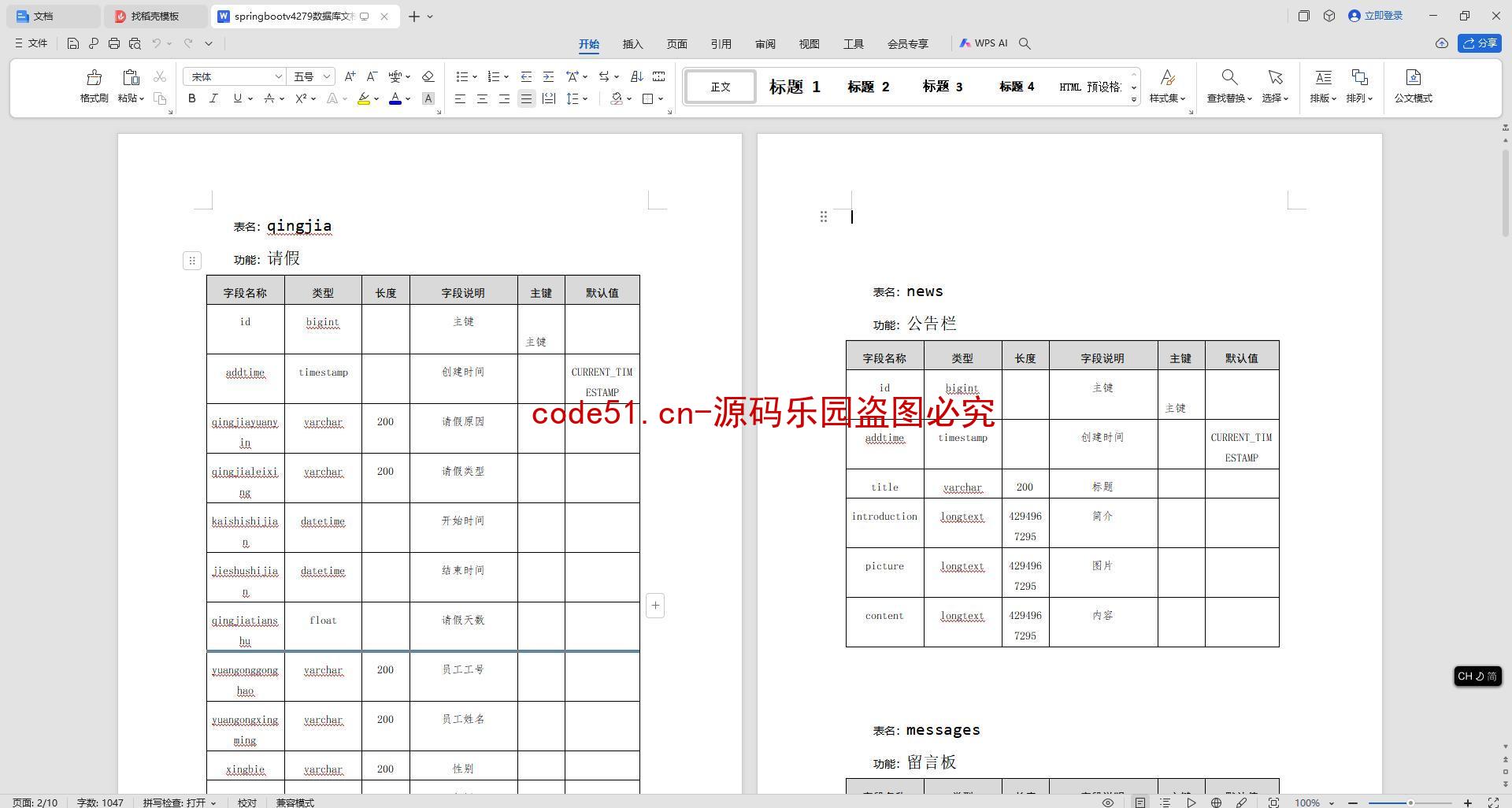Switch to the 插入 ribbon tab
This screenshot has height=808, width=1512.
click(x=632, y=44)
